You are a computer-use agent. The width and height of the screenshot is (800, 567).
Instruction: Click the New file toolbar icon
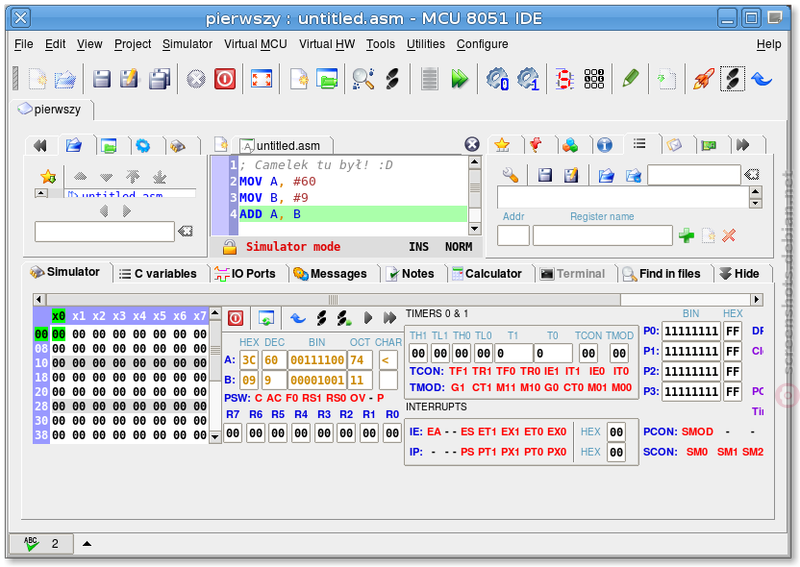pos(37,79)
